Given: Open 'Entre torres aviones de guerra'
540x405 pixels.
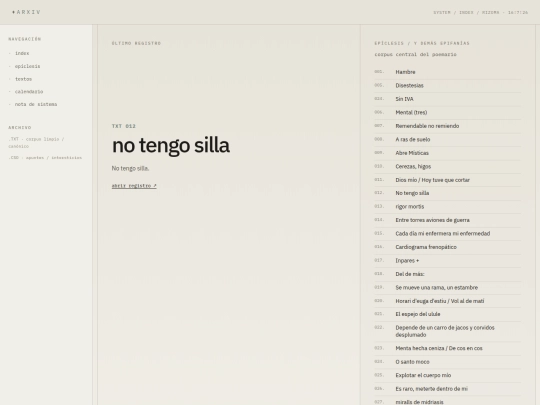Looking at the screenshot, I should [448, 220].
